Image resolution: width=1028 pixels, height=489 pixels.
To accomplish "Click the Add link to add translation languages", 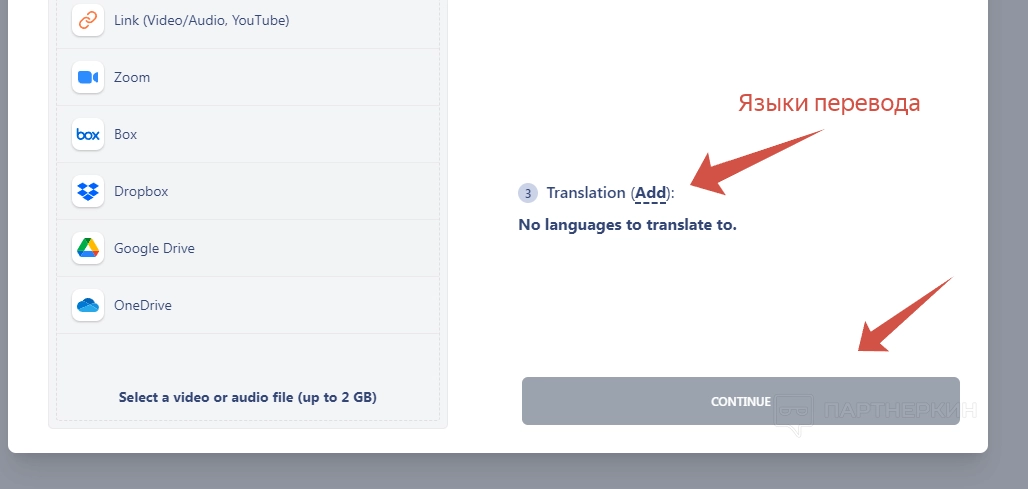I will point(651,193).
